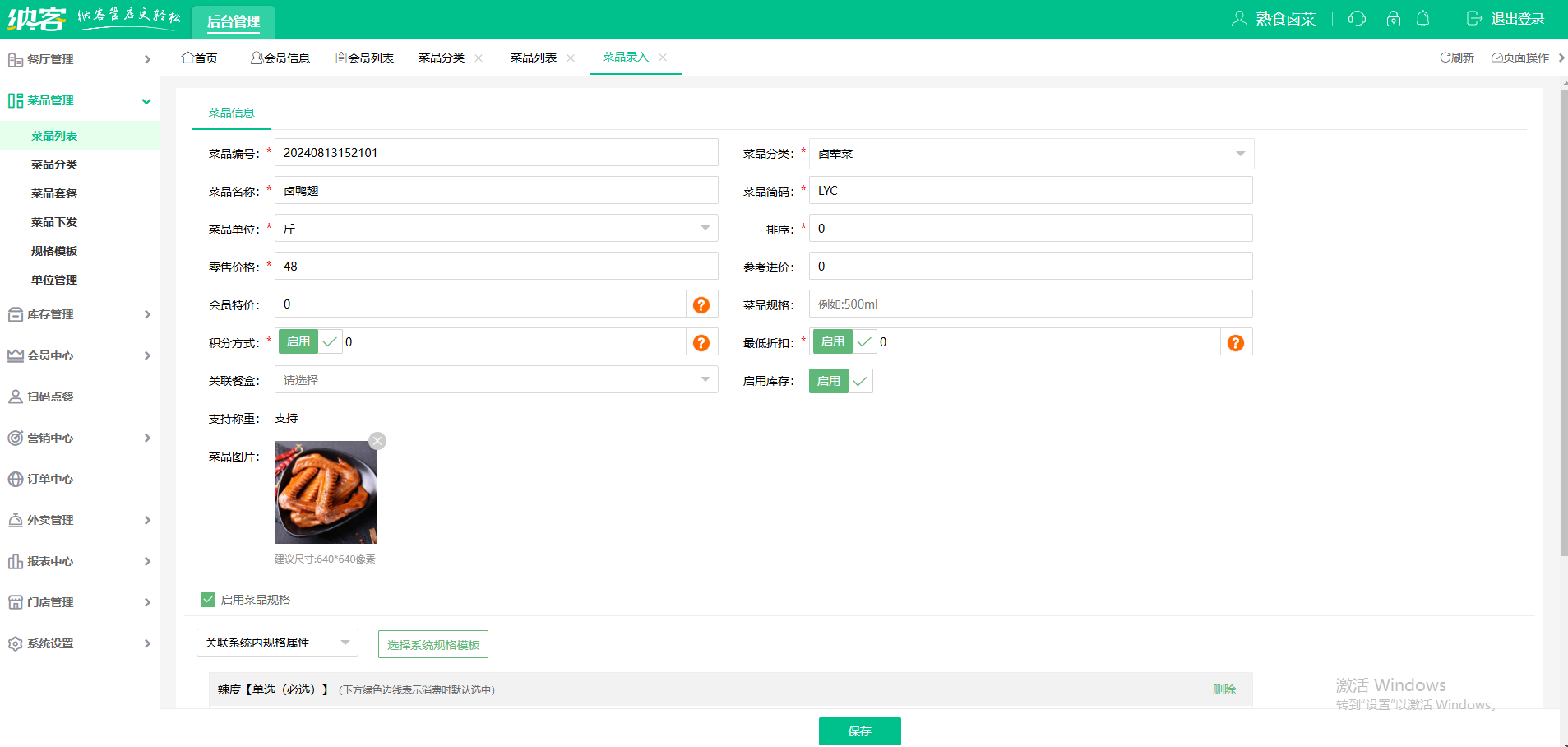Click the user avatar icon beside 熟食卤菜
The height and width of the screenshot is (747, 1568).
tap(1239, 19)
